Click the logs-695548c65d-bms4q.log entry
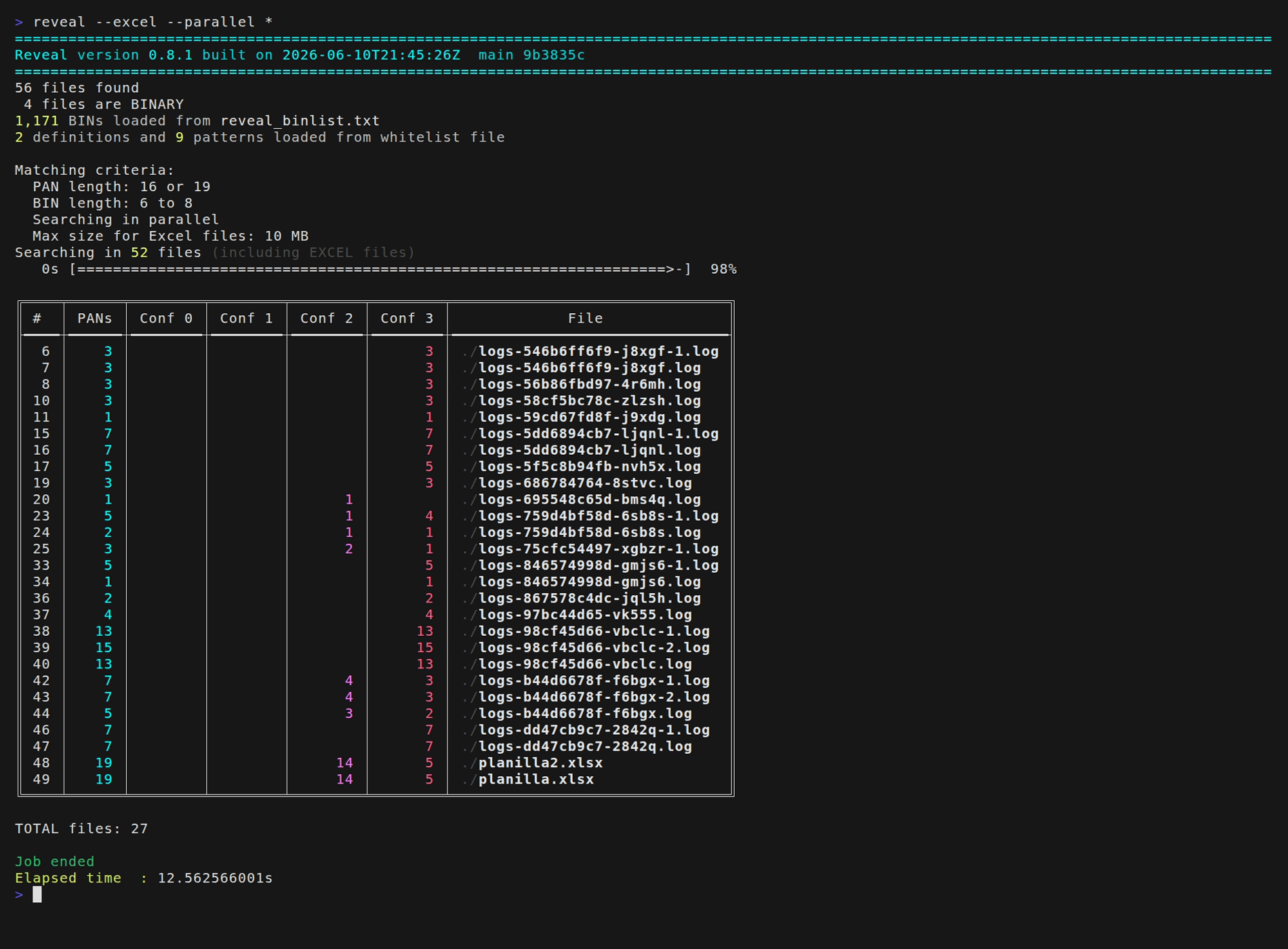1288x949 pixels. (590, 500)
